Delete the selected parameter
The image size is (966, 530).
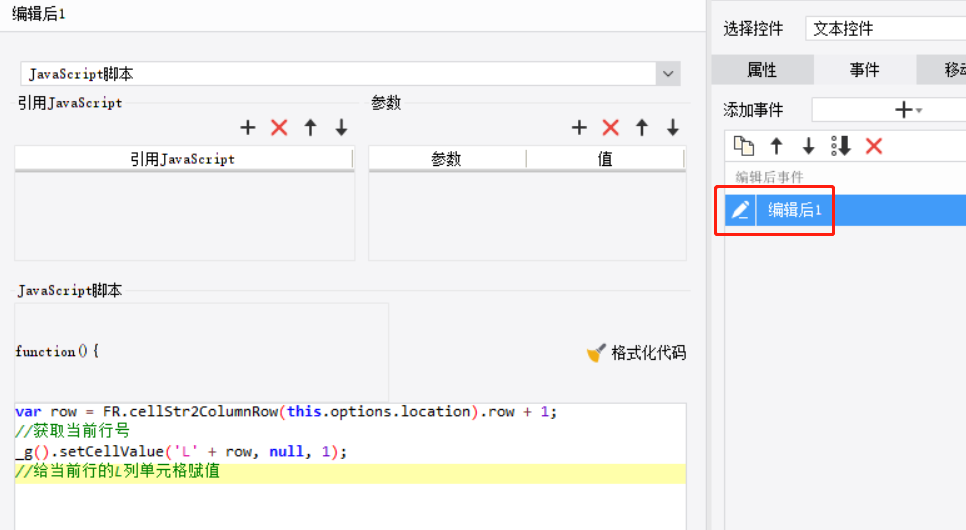(611, 128)
